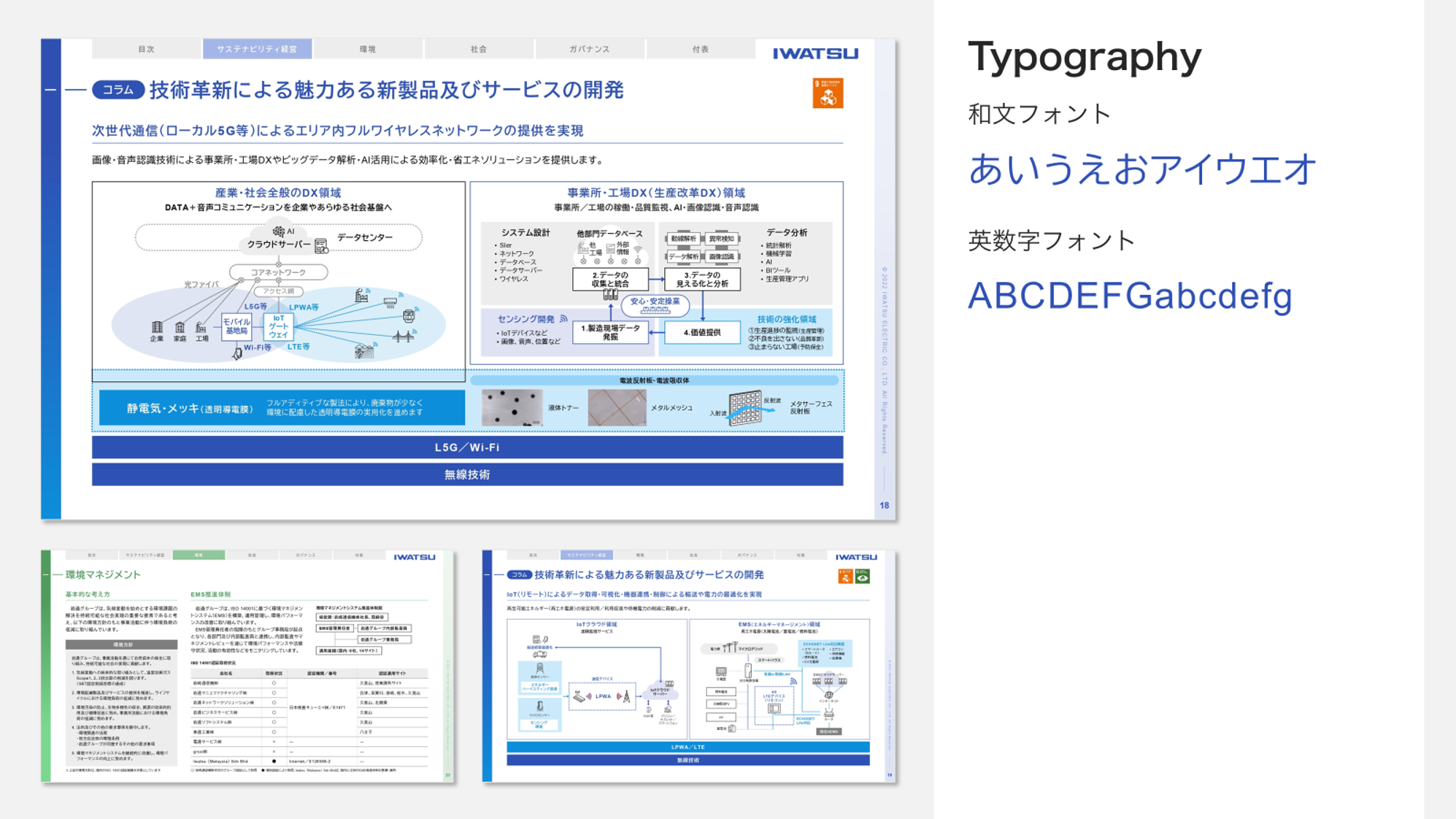Click the 2.データの収集と統合 box

(x=611, y=279)
